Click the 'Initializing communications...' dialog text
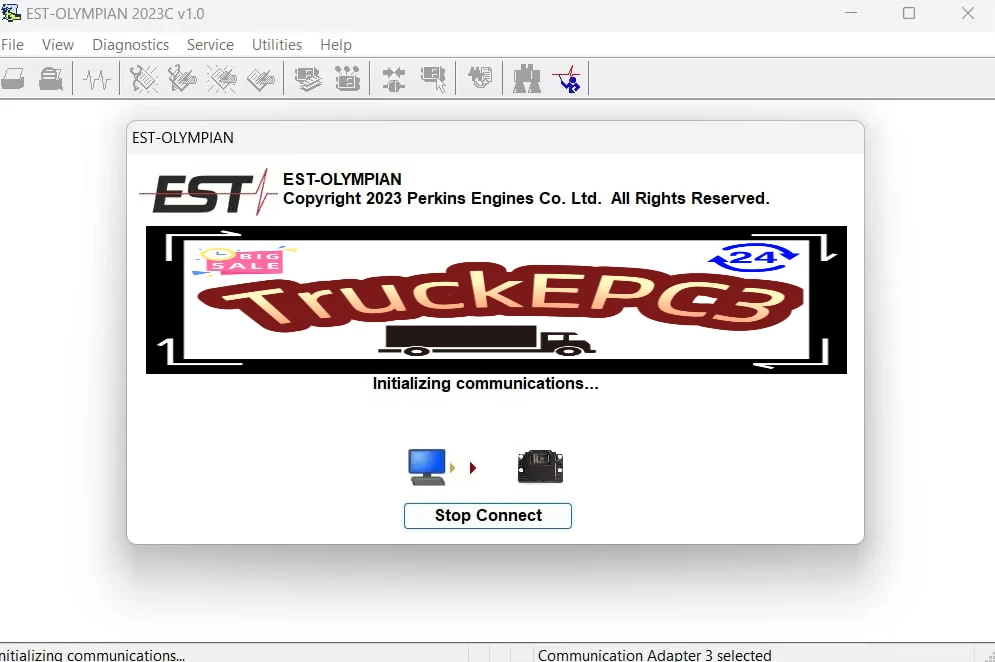The width and height of the screenshot is (995, 662). 485,383
